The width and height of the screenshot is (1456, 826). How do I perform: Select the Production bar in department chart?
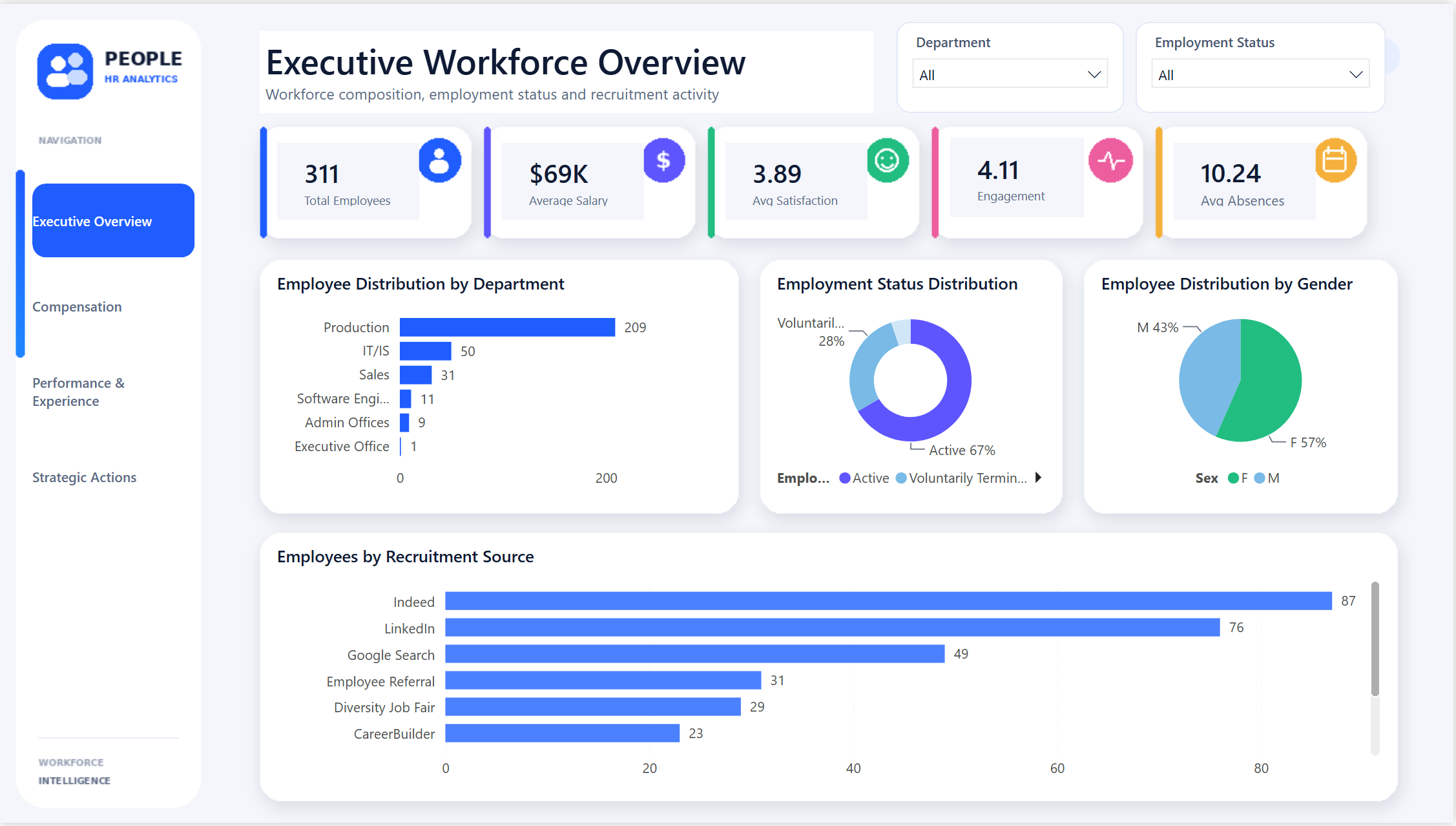[x=507, y=327]
